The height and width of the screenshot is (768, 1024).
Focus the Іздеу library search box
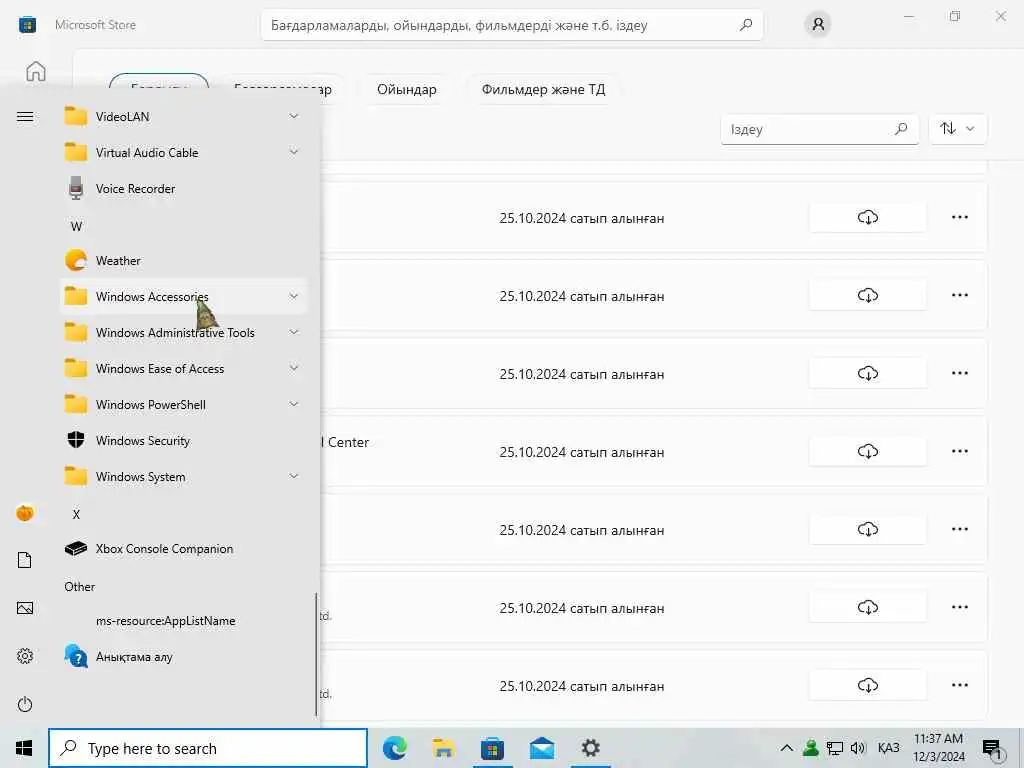coord(820,129)
